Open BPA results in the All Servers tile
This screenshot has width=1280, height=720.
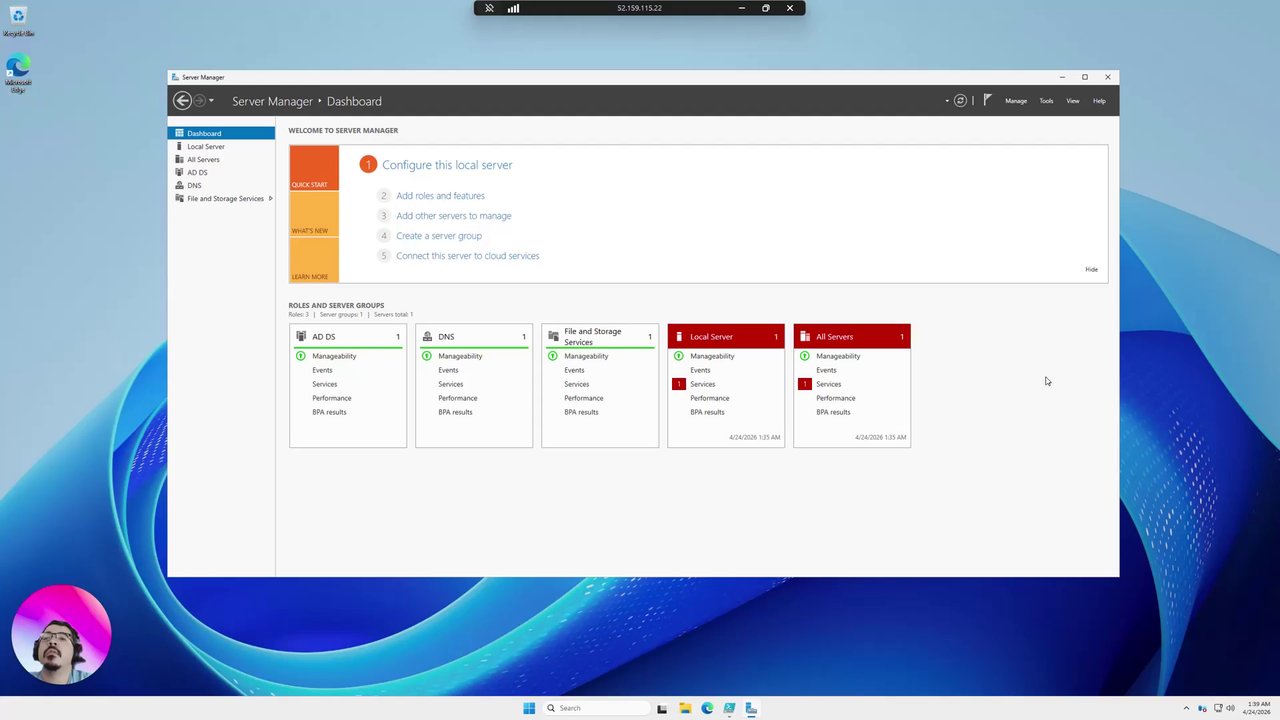(x=833, y=412)
